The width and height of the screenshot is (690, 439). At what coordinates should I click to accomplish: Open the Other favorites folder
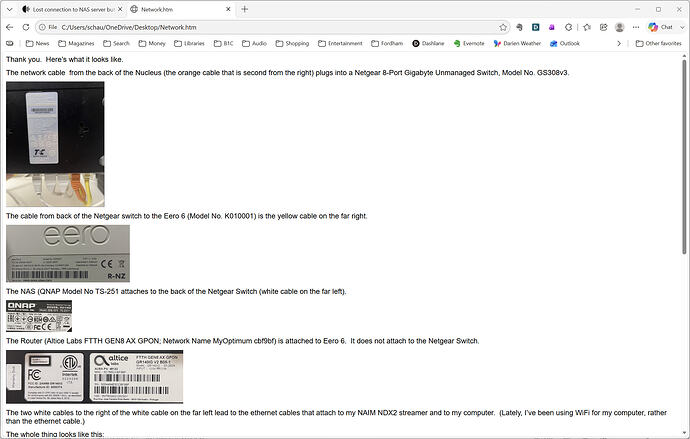point(658,44)
